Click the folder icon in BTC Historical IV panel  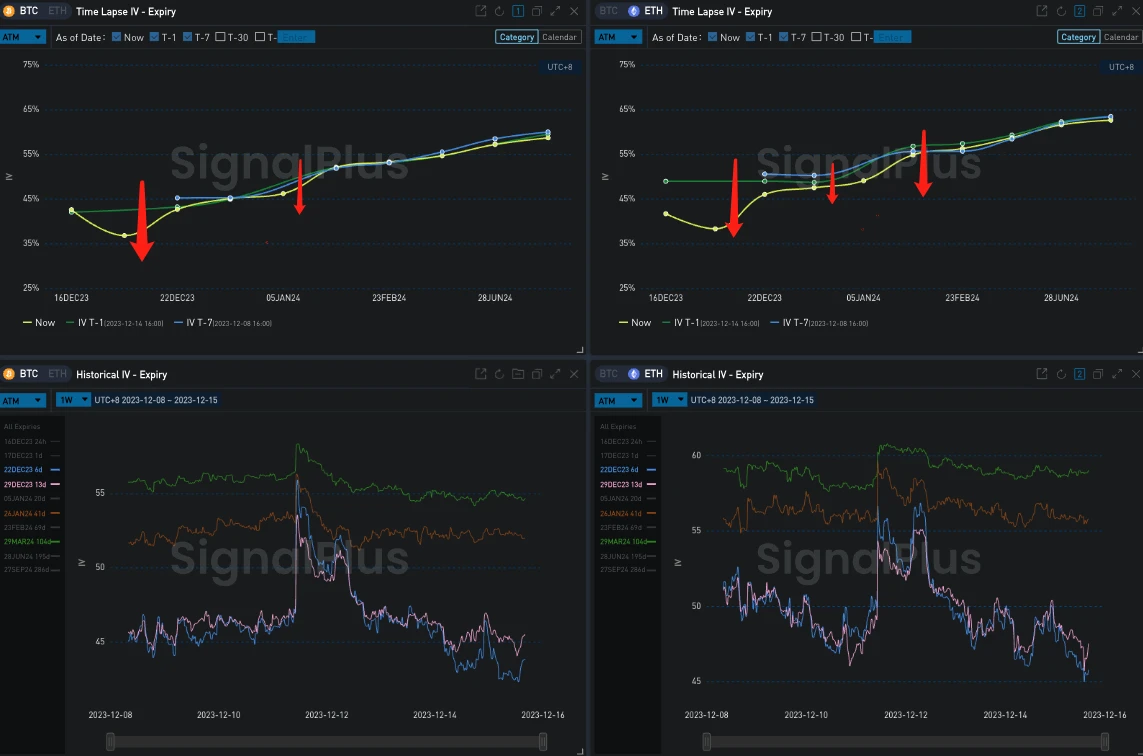pos(518,374)
